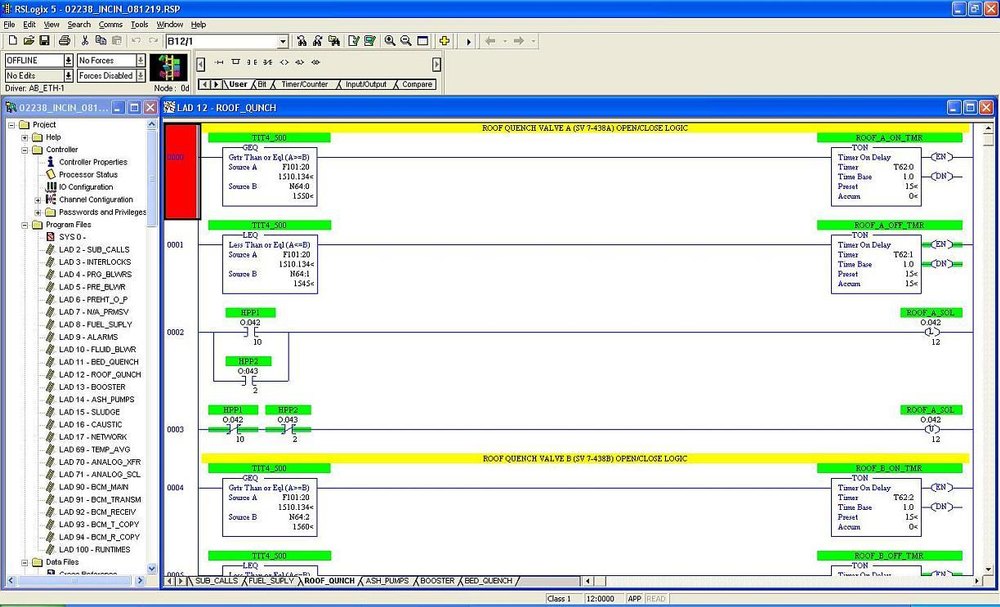Open the OFFLINE mode dropdown
This screenshot has height=607, width=1000.
click(67, 60)
